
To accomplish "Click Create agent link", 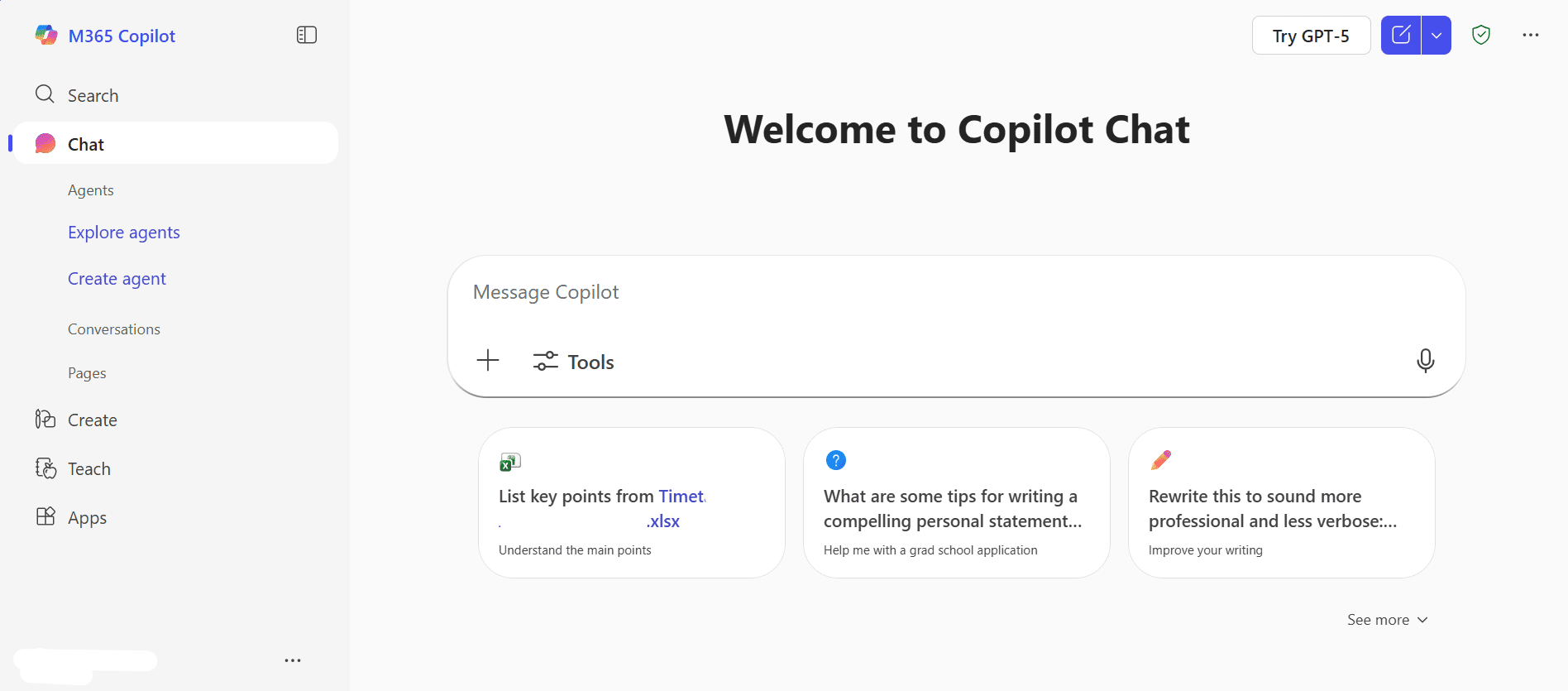I will (x=117, y=279).
